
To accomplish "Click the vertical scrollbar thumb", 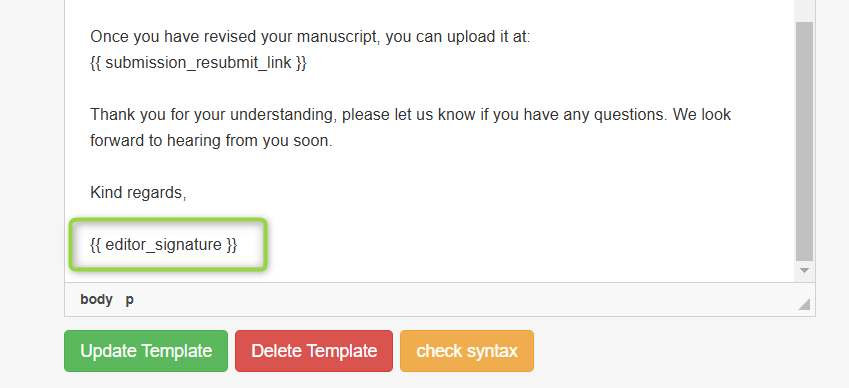I will [x=804, y=141].
